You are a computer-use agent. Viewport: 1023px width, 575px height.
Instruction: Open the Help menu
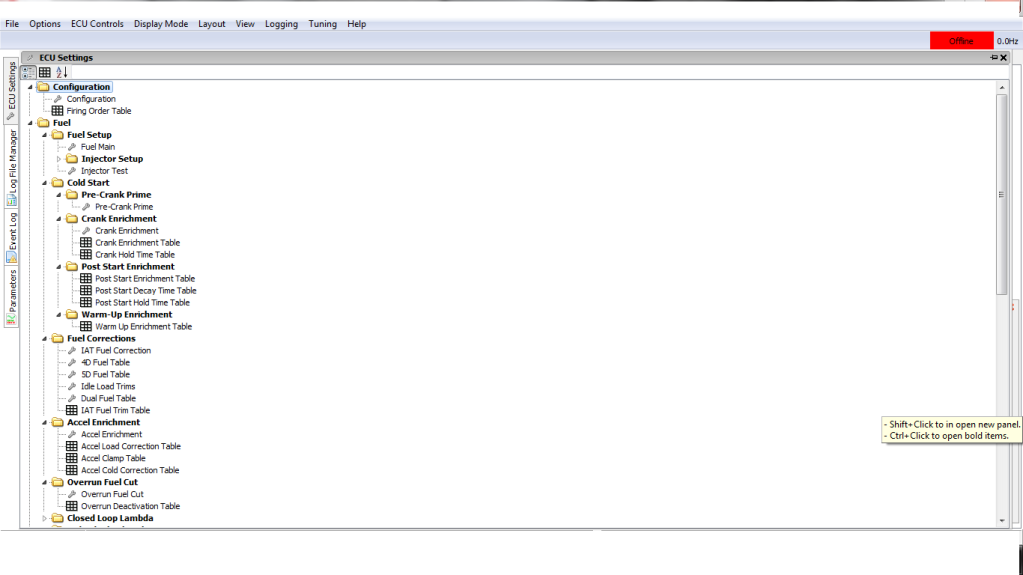[356, 23]
